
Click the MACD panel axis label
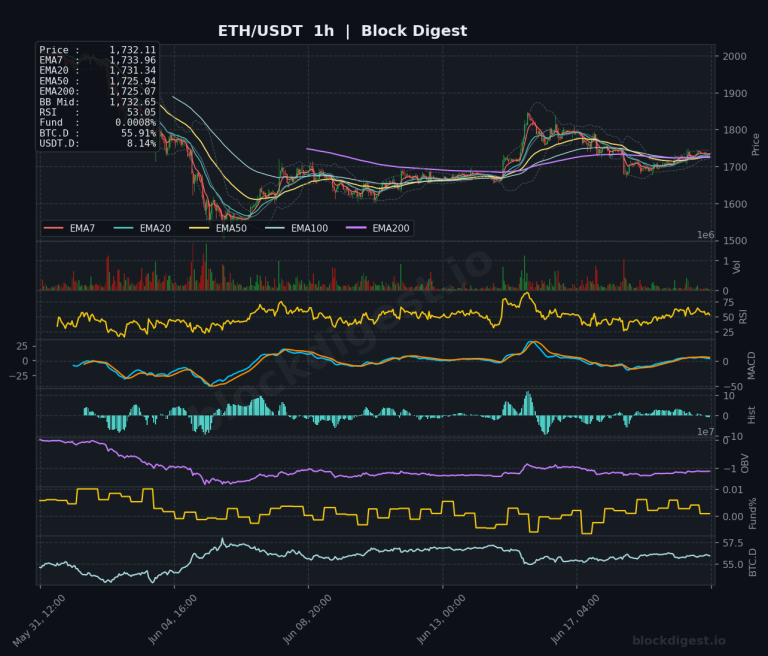(x=751, y=365)
